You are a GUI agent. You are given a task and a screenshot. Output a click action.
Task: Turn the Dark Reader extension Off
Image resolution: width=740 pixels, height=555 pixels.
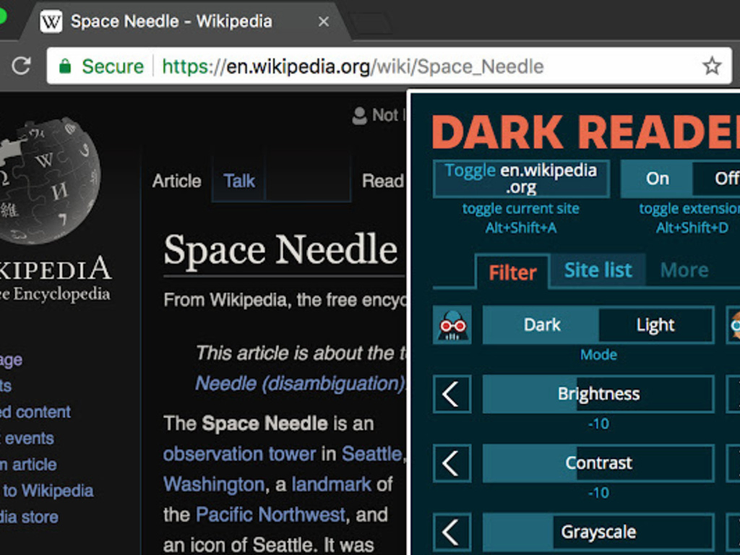[716, 178]
